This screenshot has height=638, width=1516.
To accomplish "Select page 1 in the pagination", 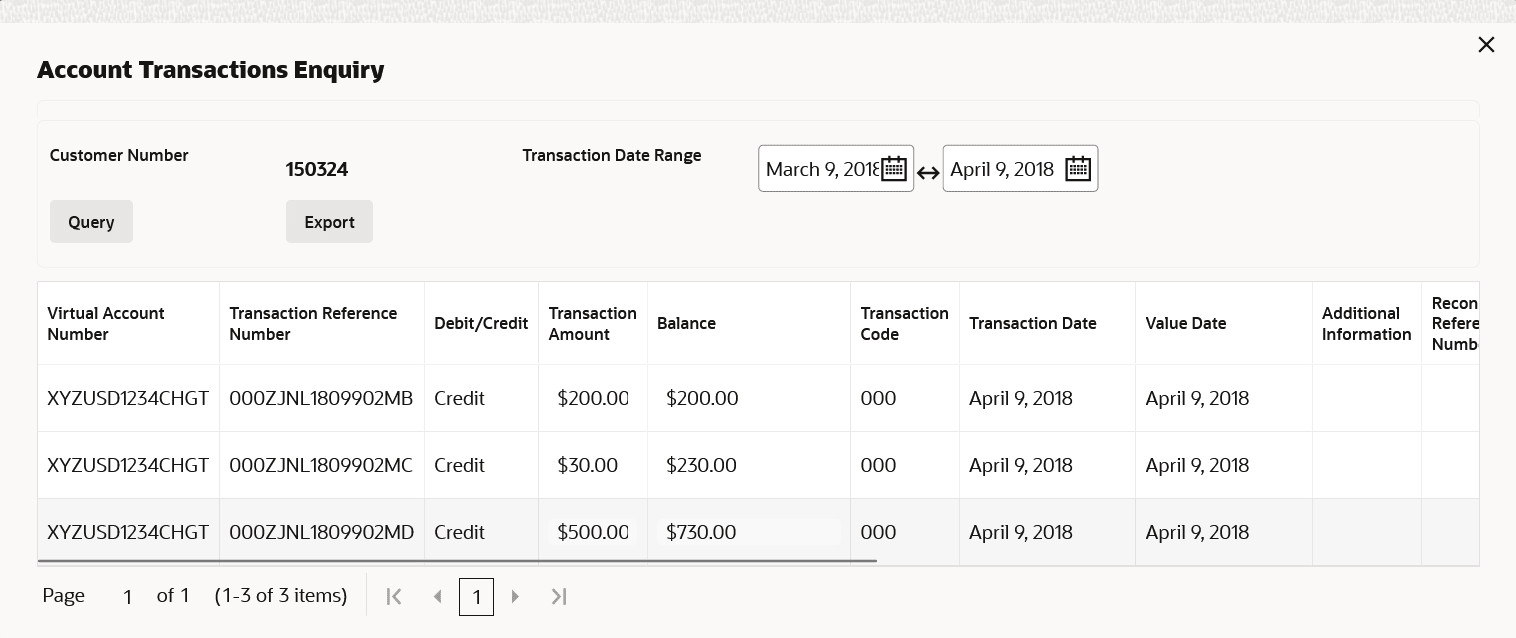I will point(476,597).
